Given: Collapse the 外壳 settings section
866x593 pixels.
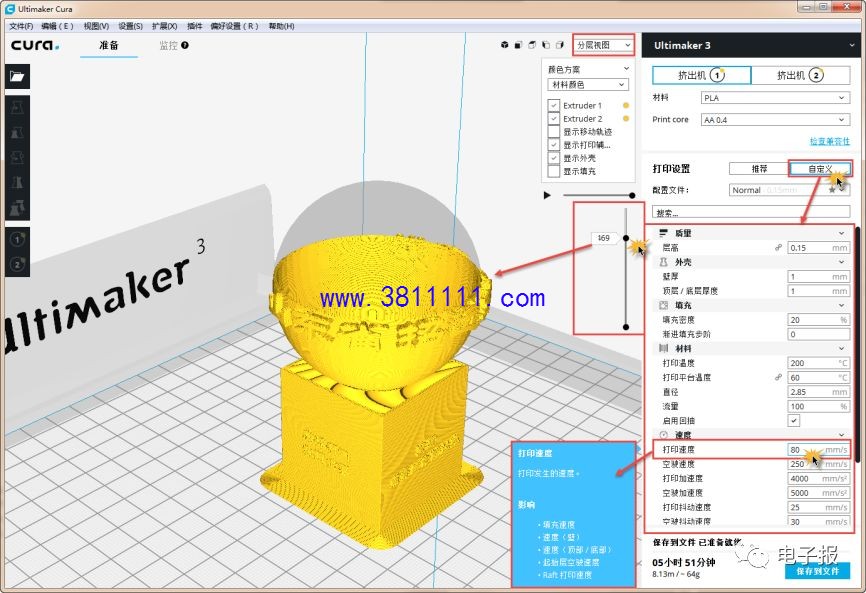Looking at the screenshot, I should click(842, 262).
